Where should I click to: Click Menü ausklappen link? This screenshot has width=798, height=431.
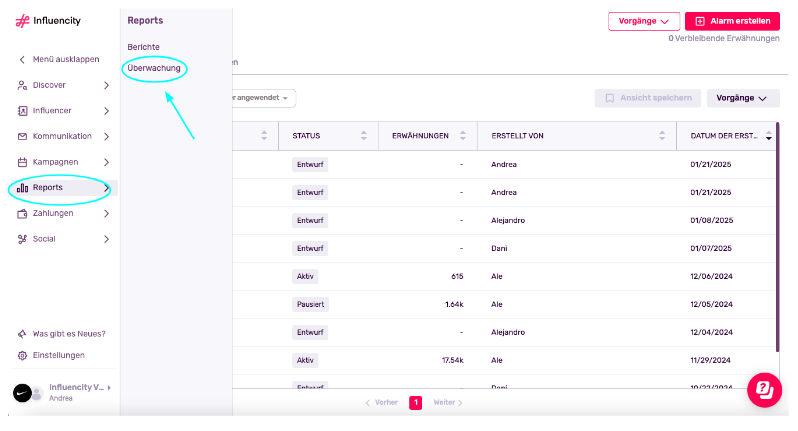point(66,59)
